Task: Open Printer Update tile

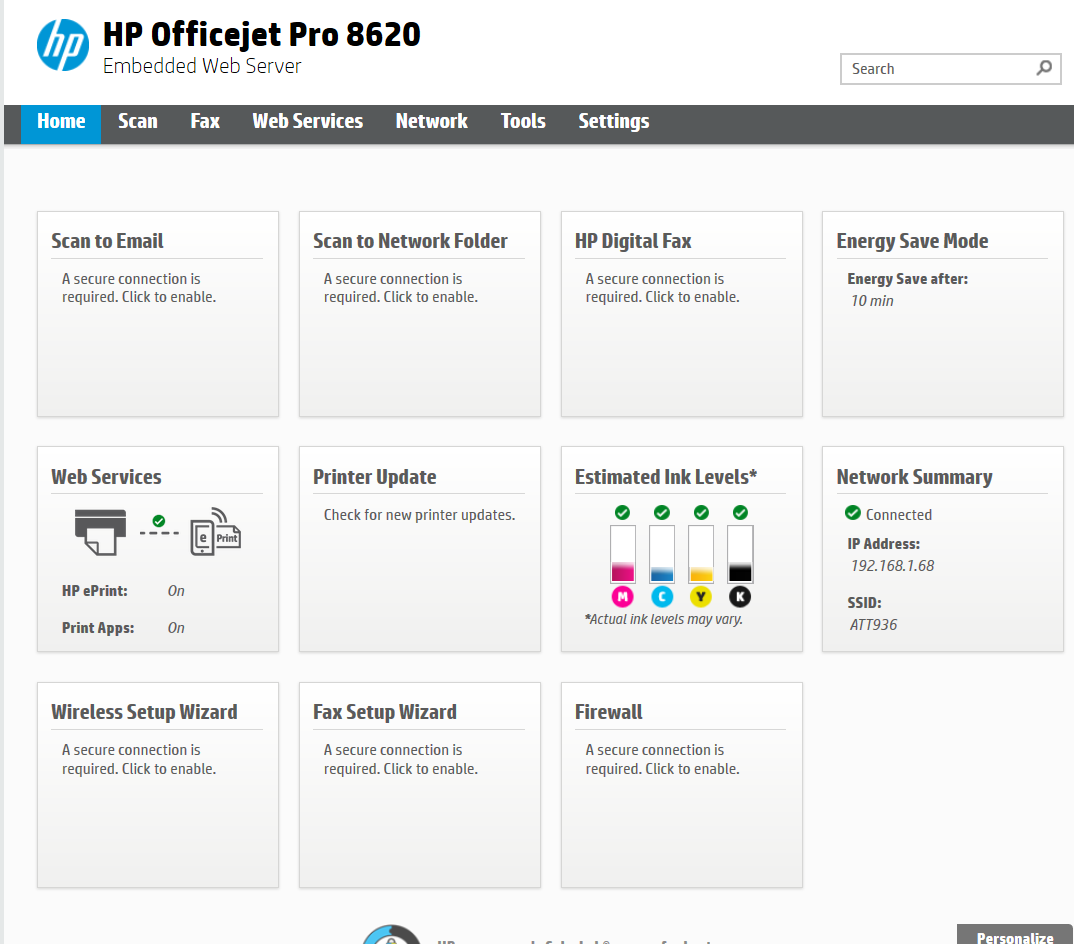Action: click(419, 549)
